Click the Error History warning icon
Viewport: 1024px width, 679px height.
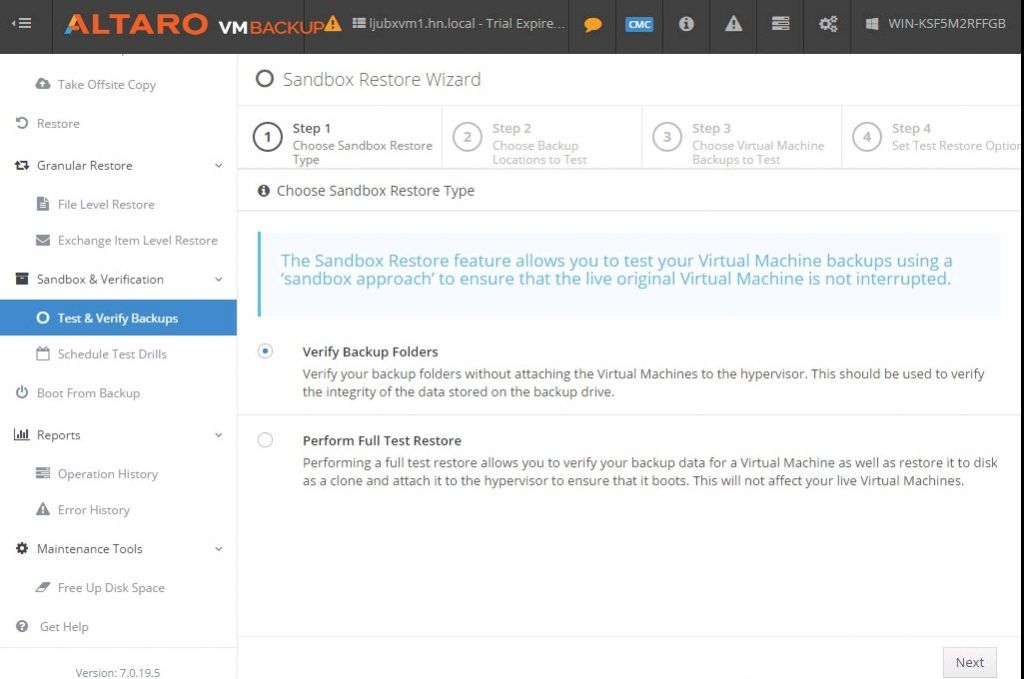[43, 509]
